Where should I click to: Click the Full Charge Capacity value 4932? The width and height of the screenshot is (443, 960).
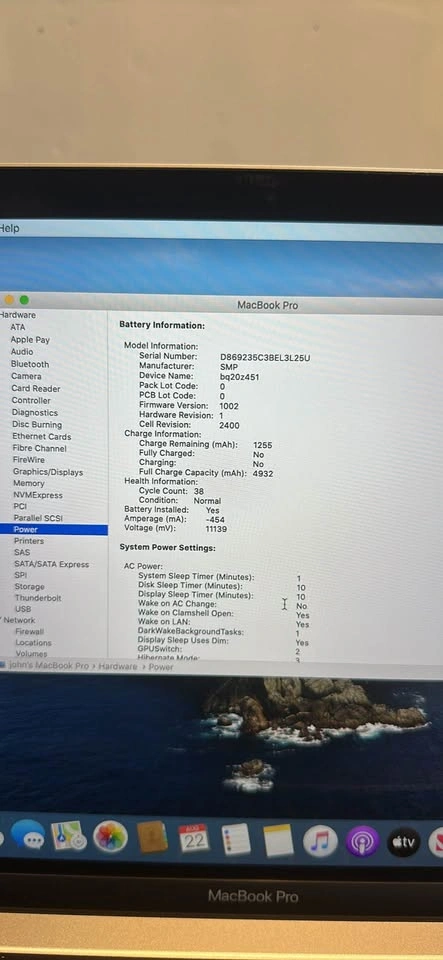point(263,474)
